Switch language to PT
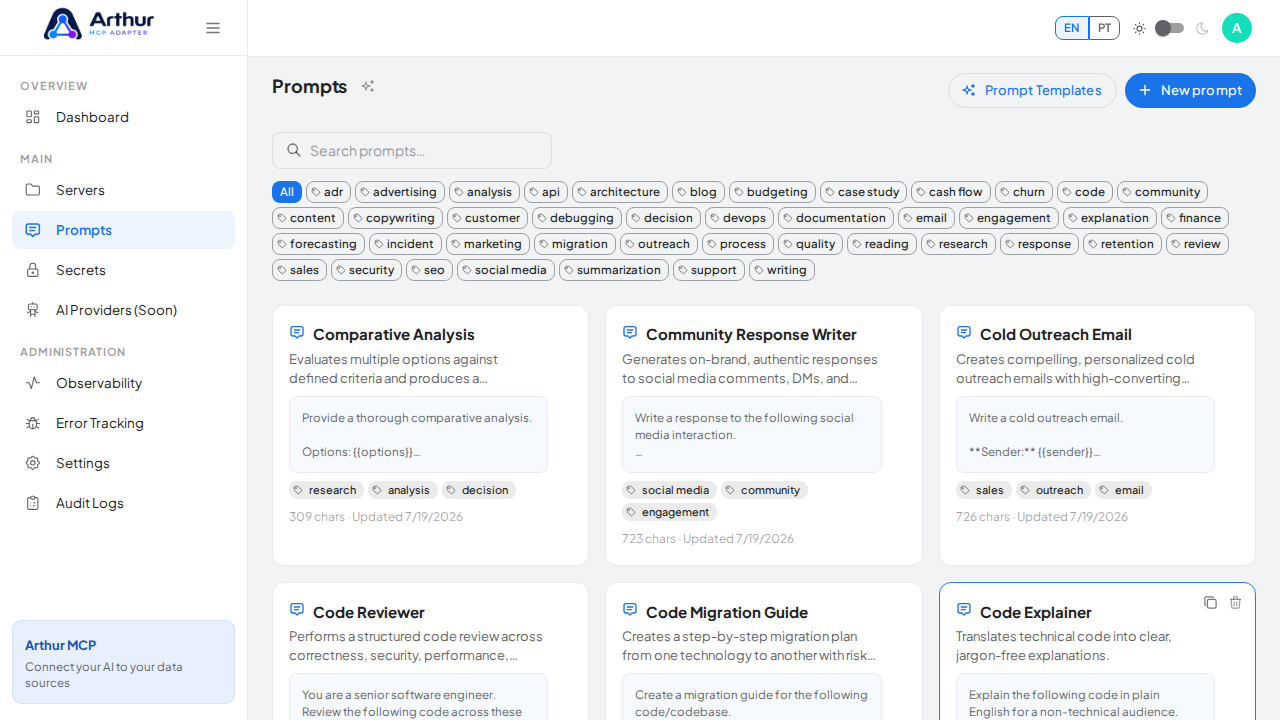The image size is (1280, 720). tap(1104, 28)
